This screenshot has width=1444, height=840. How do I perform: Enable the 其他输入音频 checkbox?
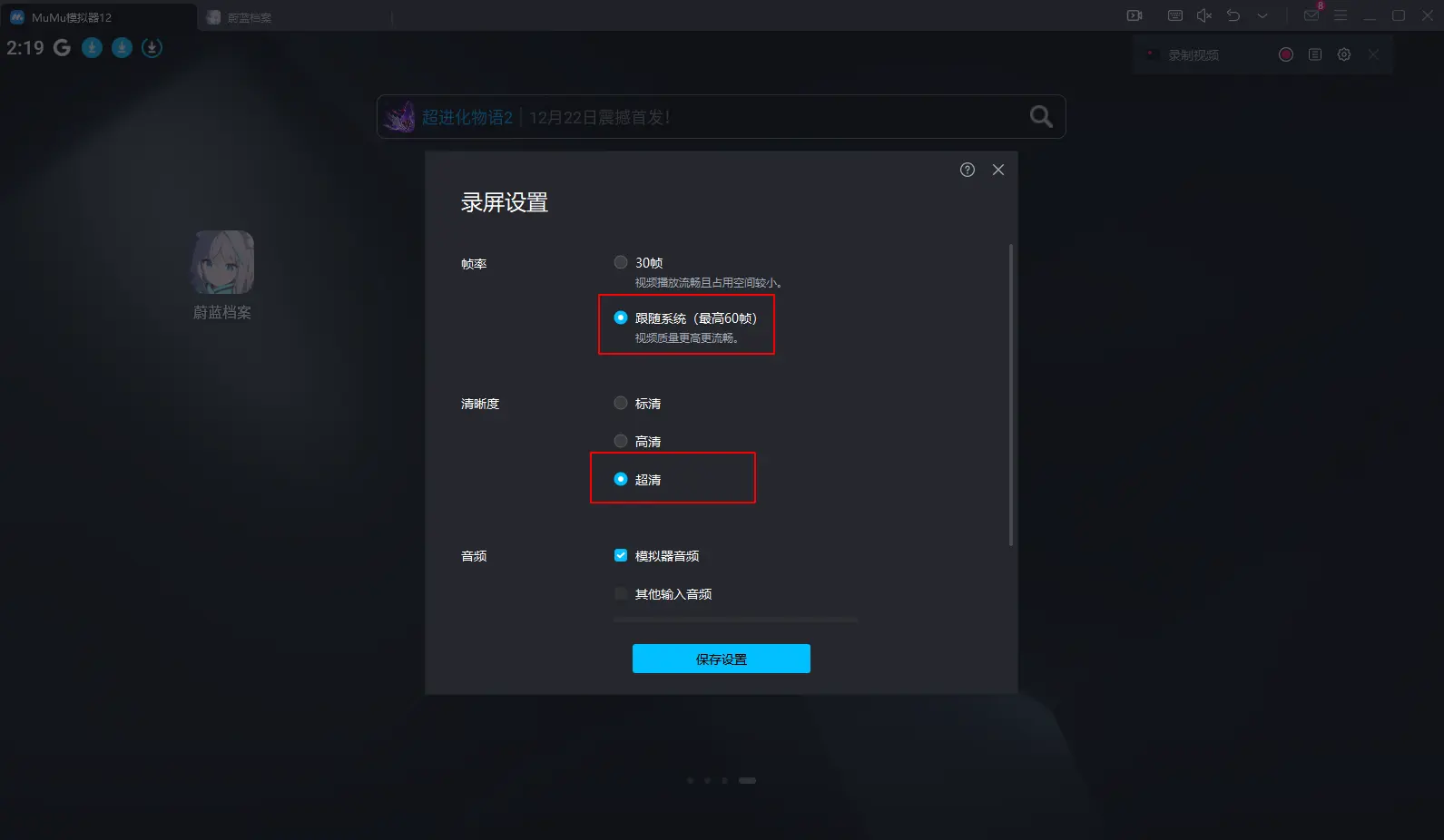point(621,593)
